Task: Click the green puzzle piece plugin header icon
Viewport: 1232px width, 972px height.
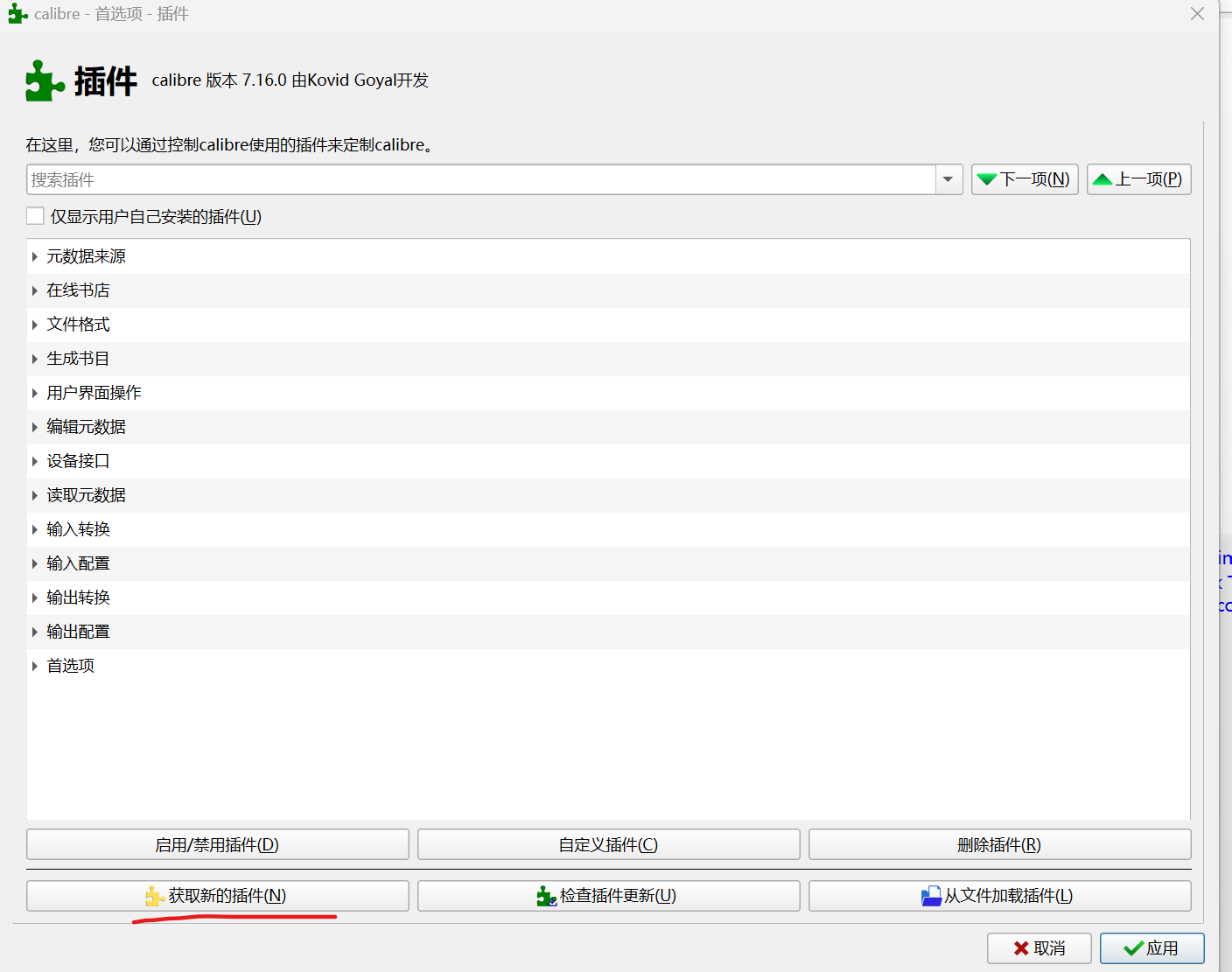Action: tap(45, 80)
